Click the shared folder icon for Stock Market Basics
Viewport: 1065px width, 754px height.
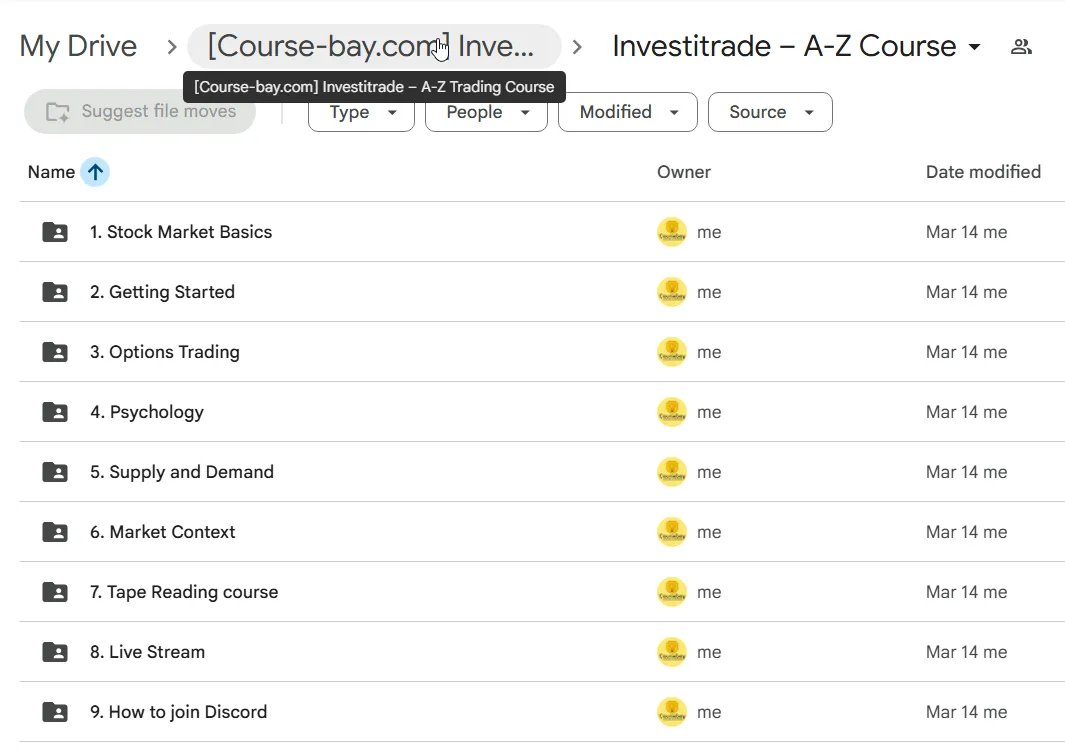[x=55, y=232]
